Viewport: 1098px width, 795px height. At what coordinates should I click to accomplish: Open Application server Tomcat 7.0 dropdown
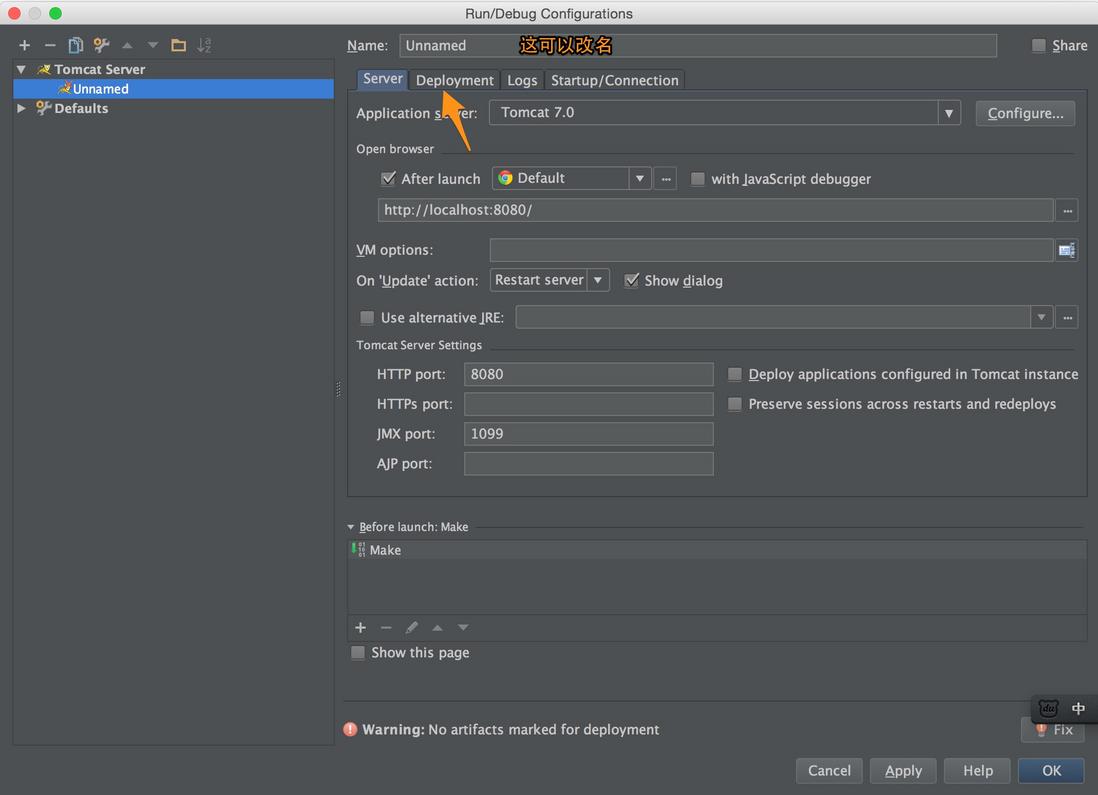[949, 113]
